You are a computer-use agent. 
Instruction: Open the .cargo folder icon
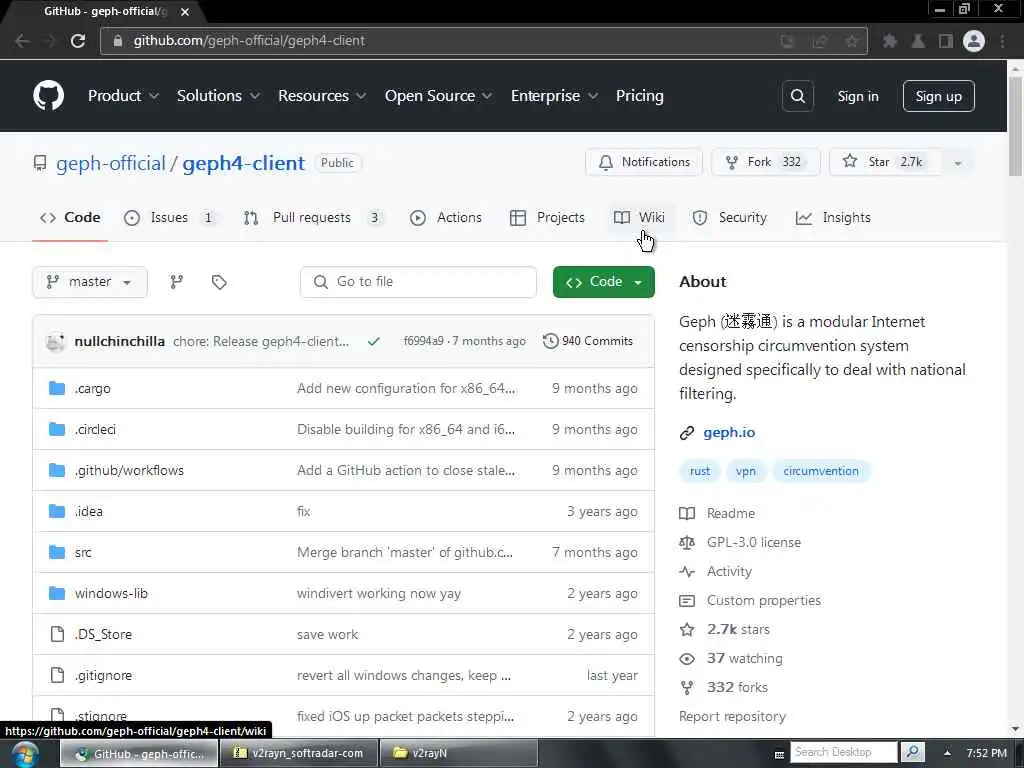[x=57, y=389]
